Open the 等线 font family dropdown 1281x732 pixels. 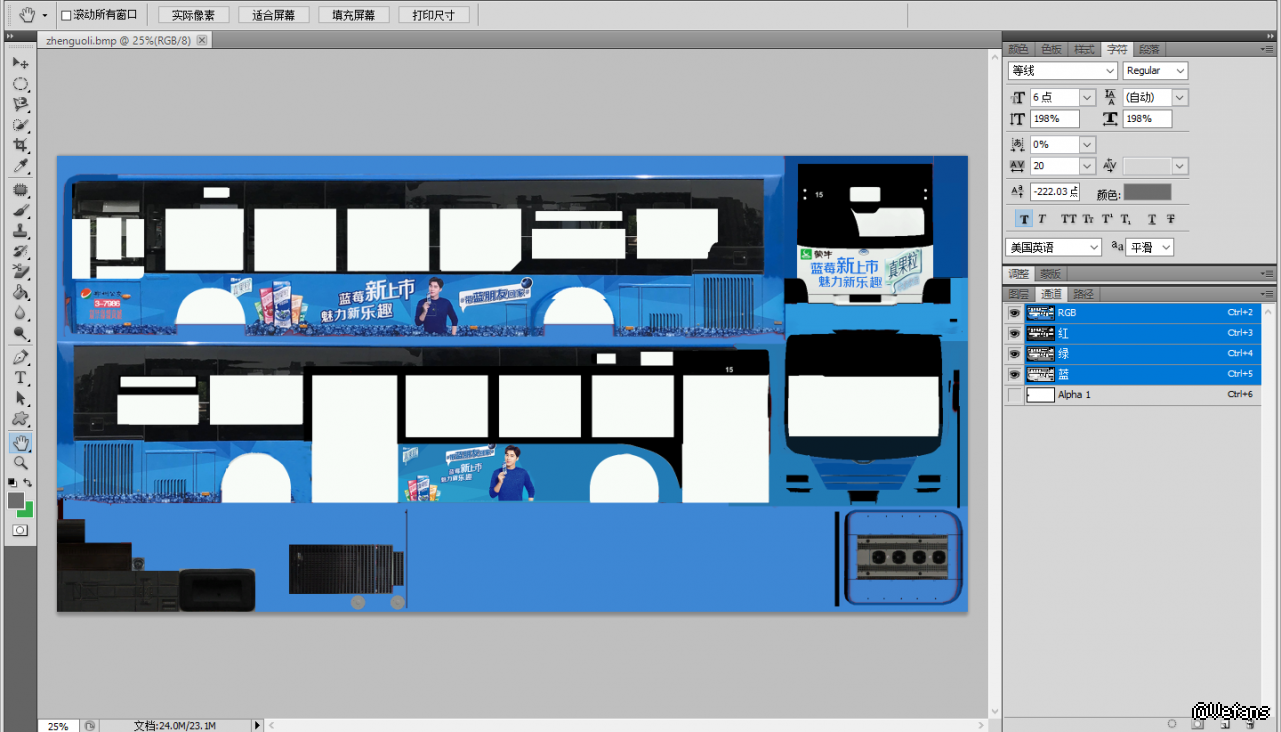(1110, 71)
